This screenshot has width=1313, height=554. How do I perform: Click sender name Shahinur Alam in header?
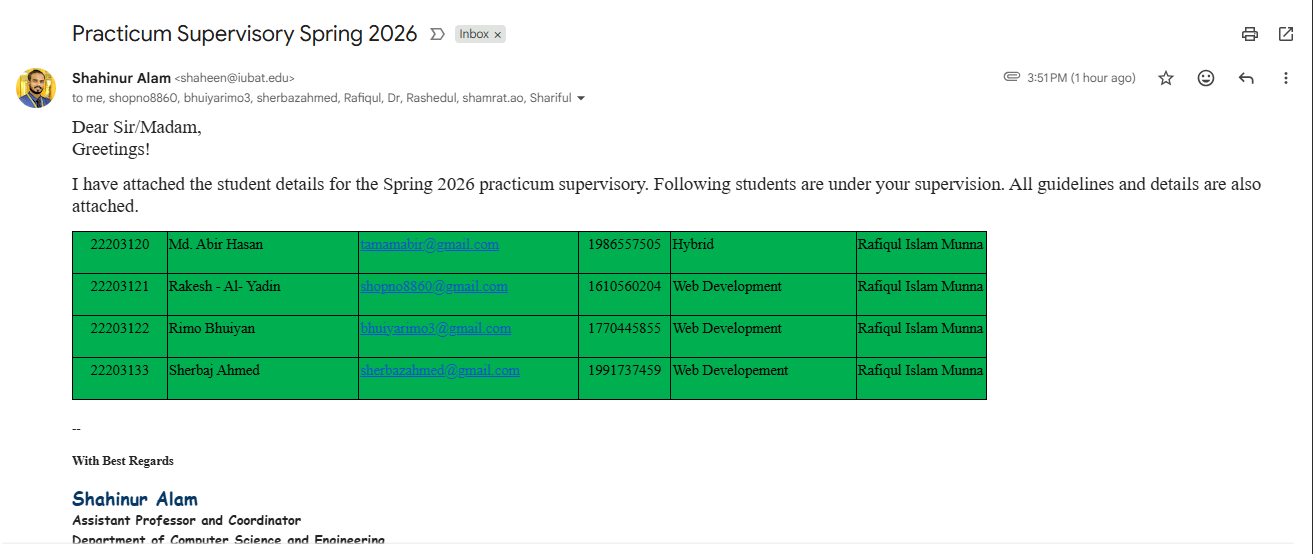click(x=121, y=78)
